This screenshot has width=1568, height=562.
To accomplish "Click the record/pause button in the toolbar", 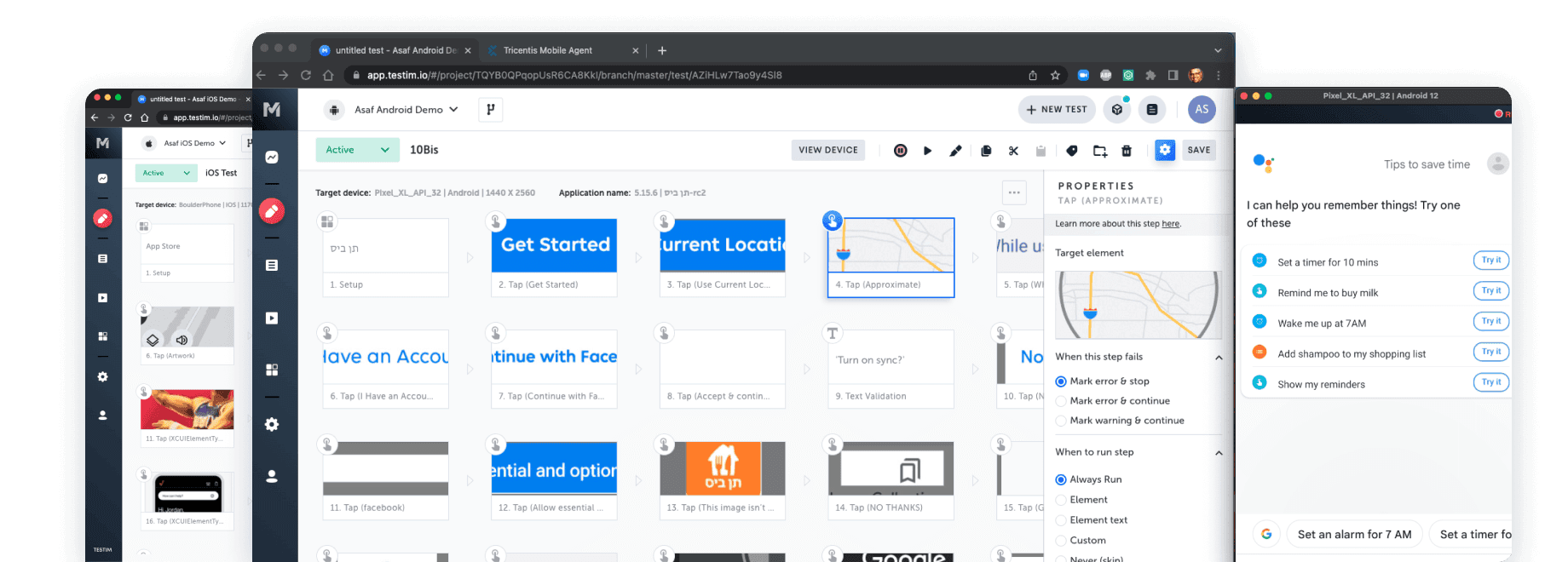I will [x=900, y=151].
